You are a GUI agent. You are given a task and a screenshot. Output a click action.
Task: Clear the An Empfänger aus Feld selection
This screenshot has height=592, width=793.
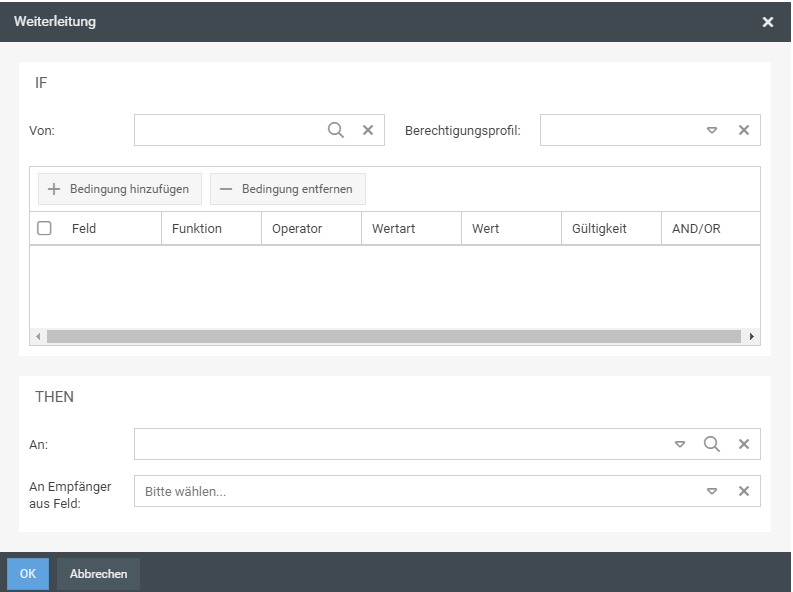point(743,491)
